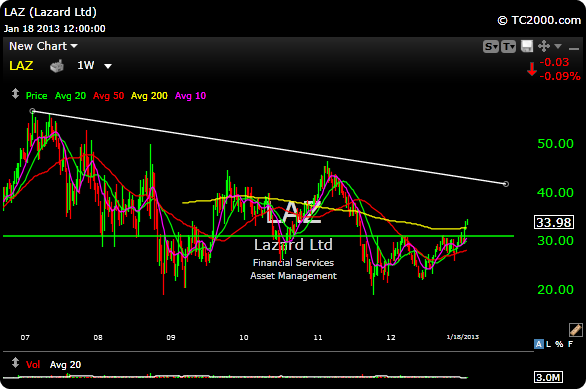Click the © TC2000.com credit text
586x389 pixels.
[539, 20]
